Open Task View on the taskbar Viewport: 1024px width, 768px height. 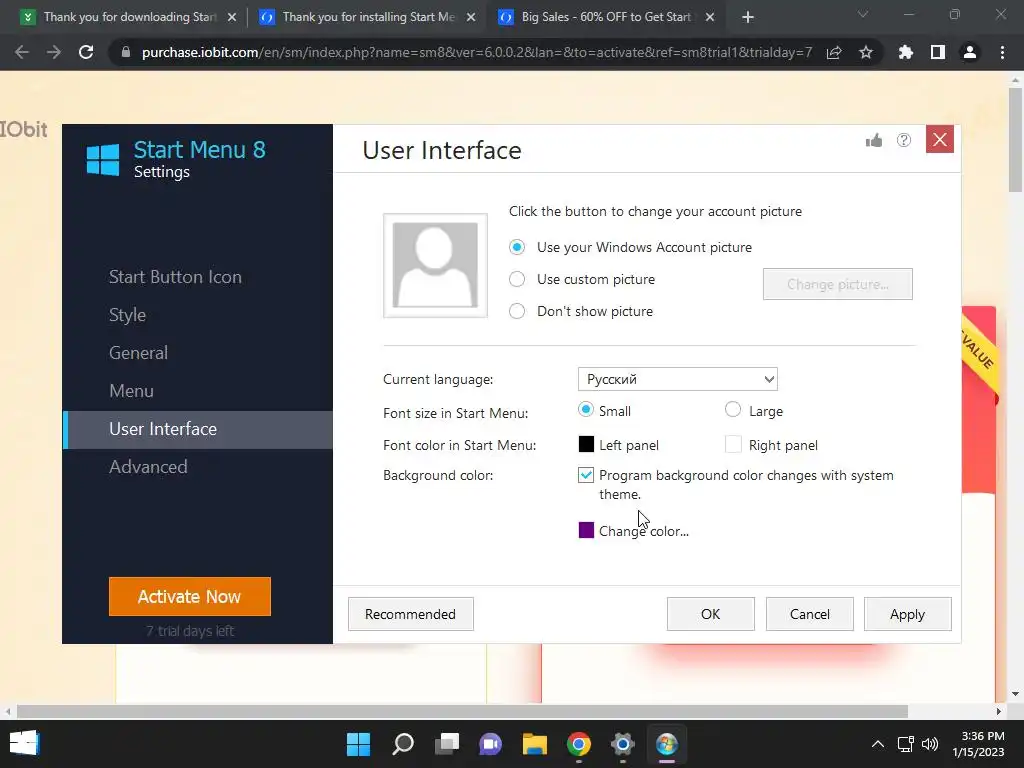[447, 744]
